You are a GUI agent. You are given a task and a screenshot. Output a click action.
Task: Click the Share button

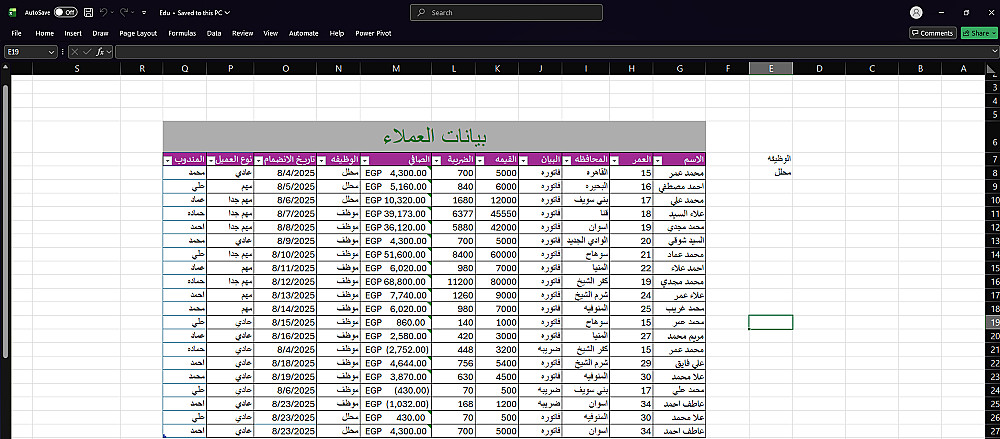tap(979, 33)
